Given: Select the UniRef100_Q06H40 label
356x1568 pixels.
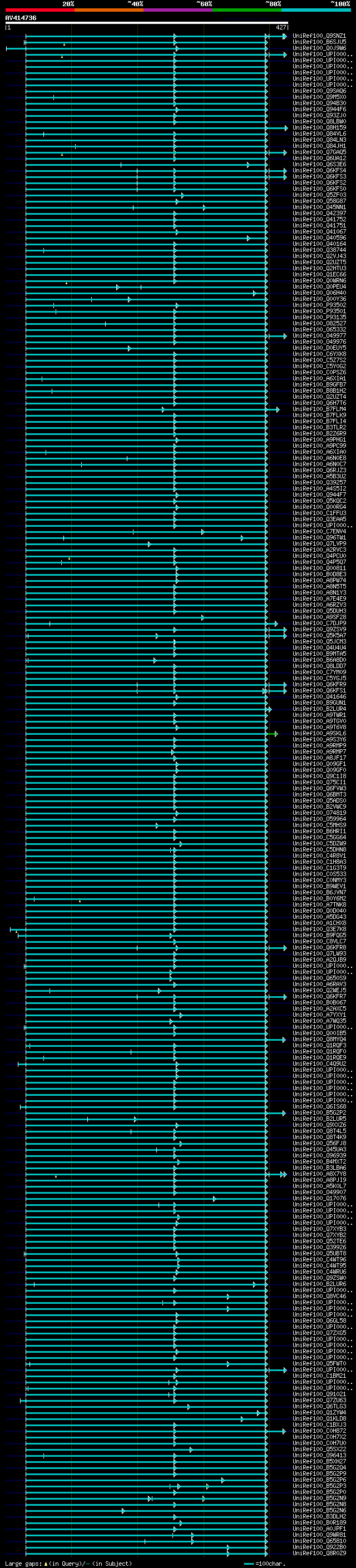Looking at the screenshot, I should point(319,293).
